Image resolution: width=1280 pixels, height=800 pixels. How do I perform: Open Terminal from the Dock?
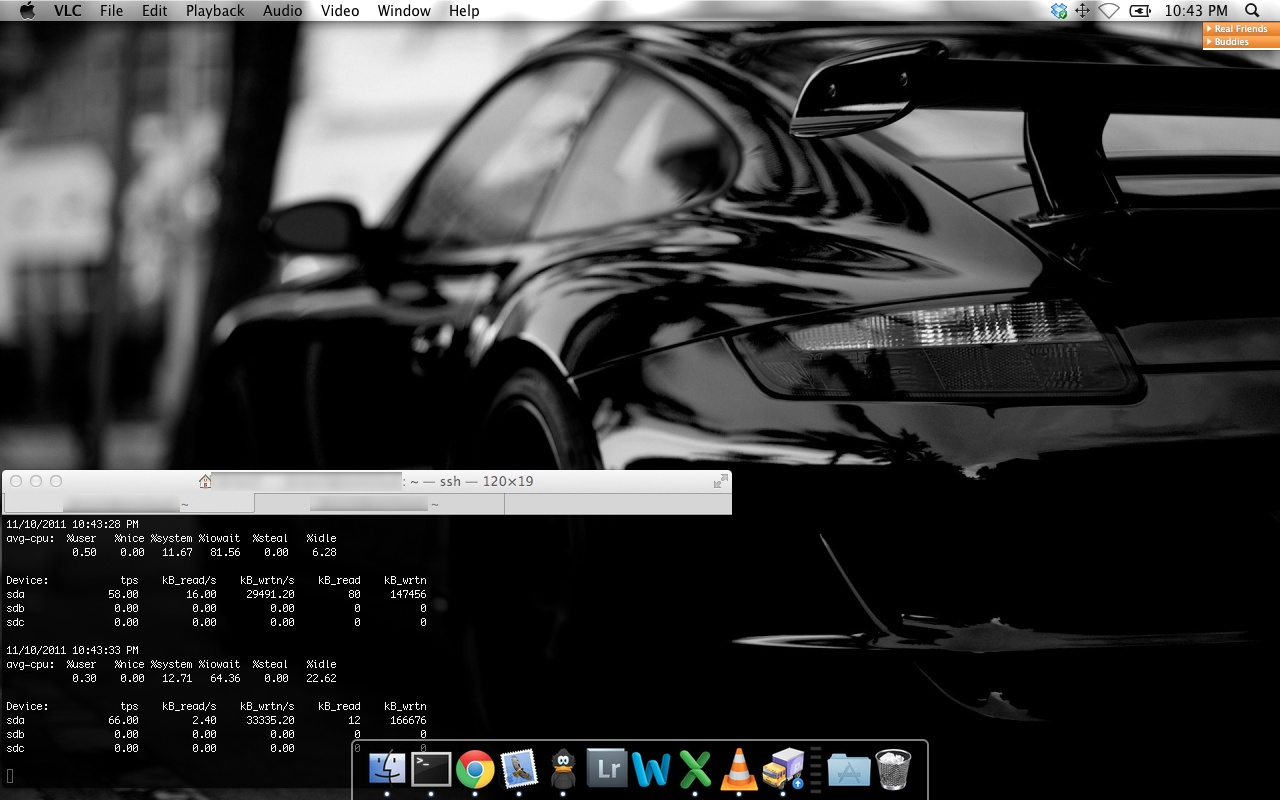[x=431, y=769]
